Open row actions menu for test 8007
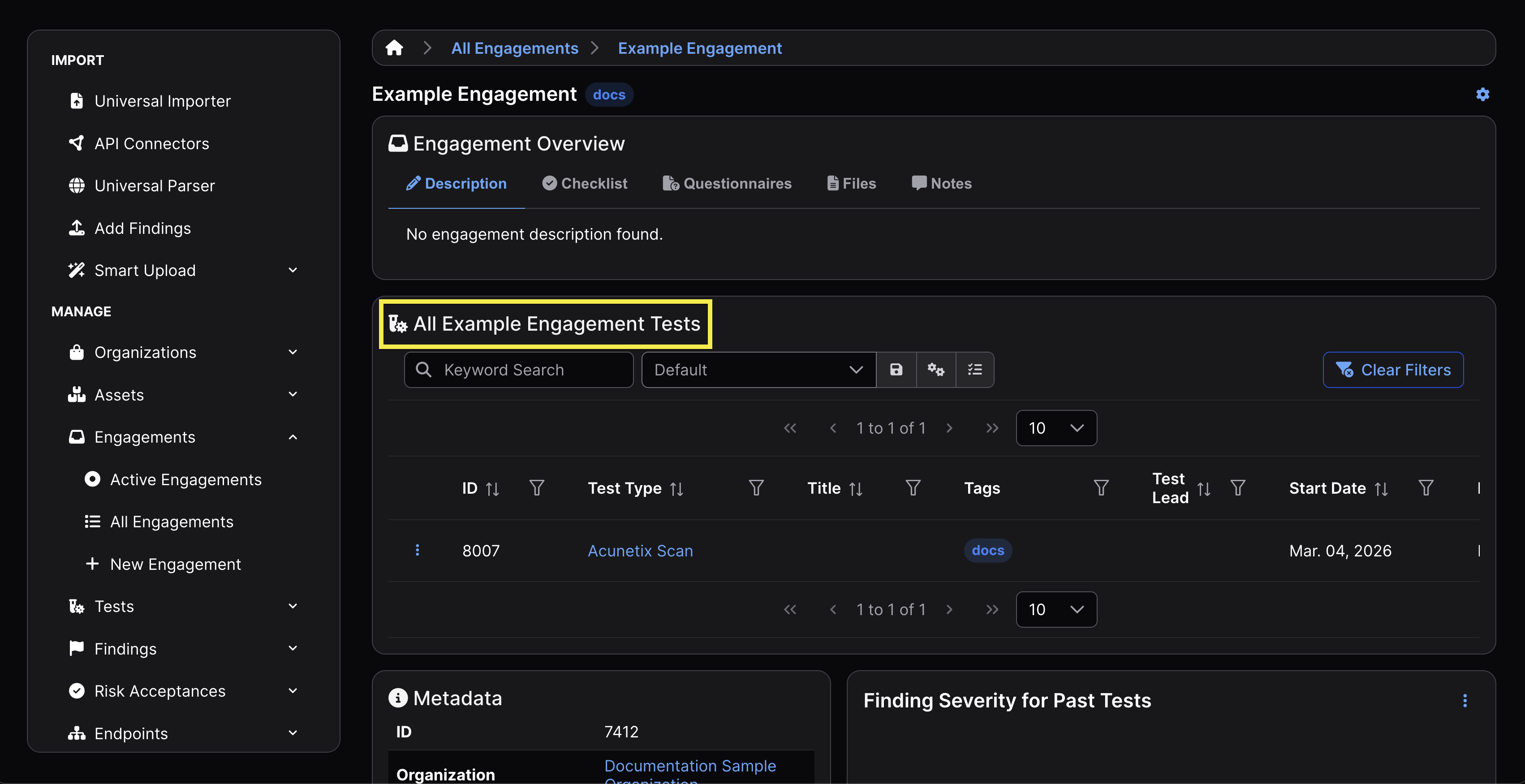Screen dimensions: 1525x784 (418, 550)
